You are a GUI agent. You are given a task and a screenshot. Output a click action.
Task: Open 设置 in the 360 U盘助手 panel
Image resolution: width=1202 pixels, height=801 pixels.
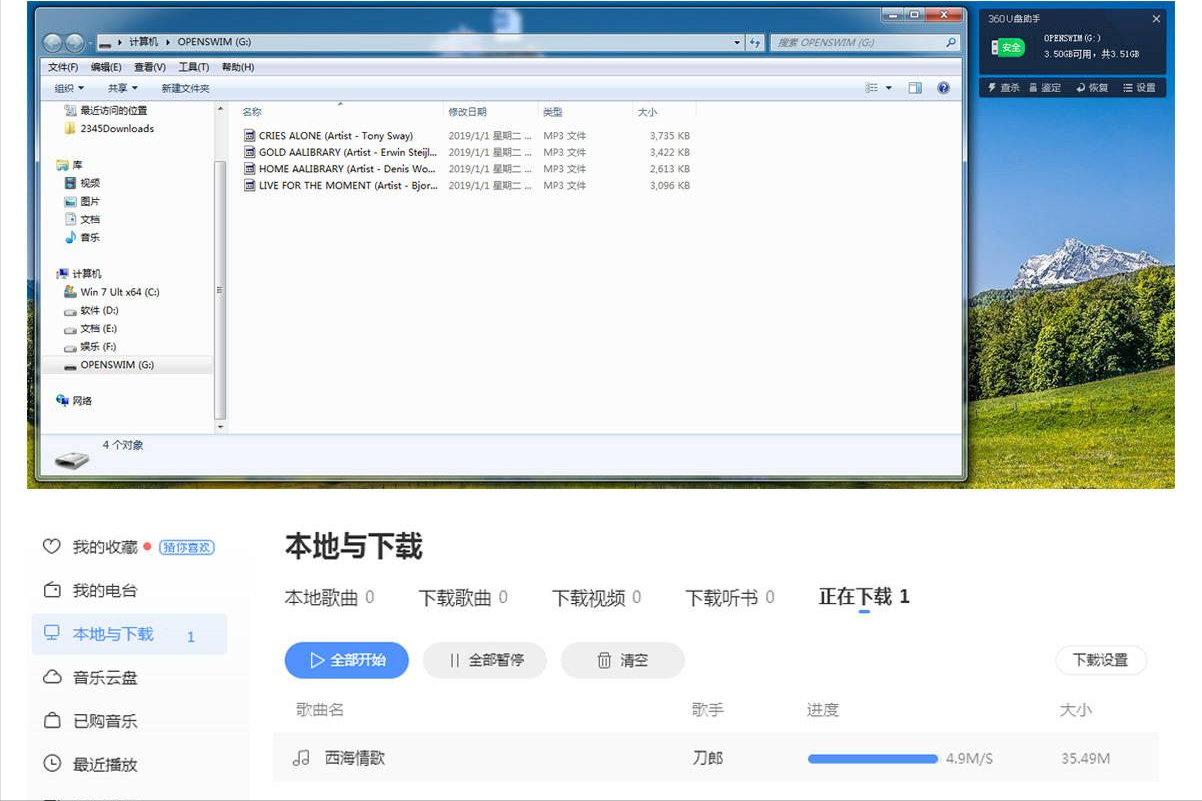(x=1141, y=87)
